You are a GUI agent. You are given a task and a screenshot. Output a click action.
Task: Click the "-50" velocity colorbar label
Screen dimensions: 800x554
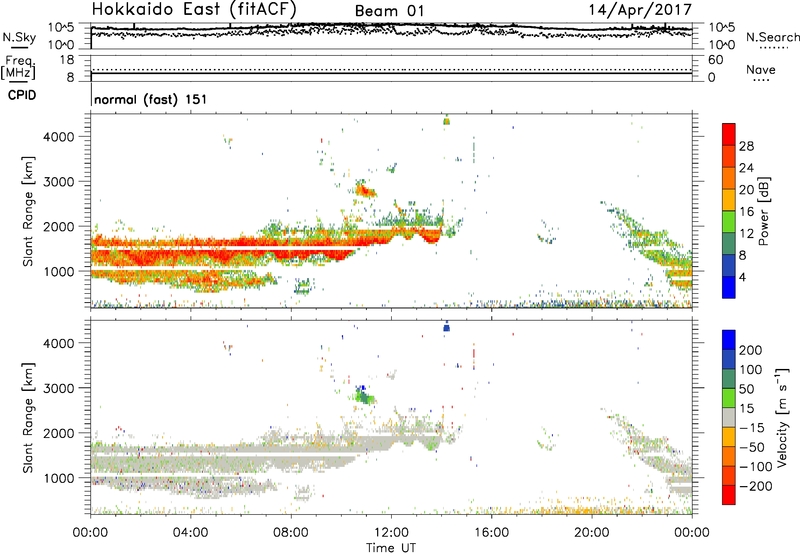click(753, 447)
